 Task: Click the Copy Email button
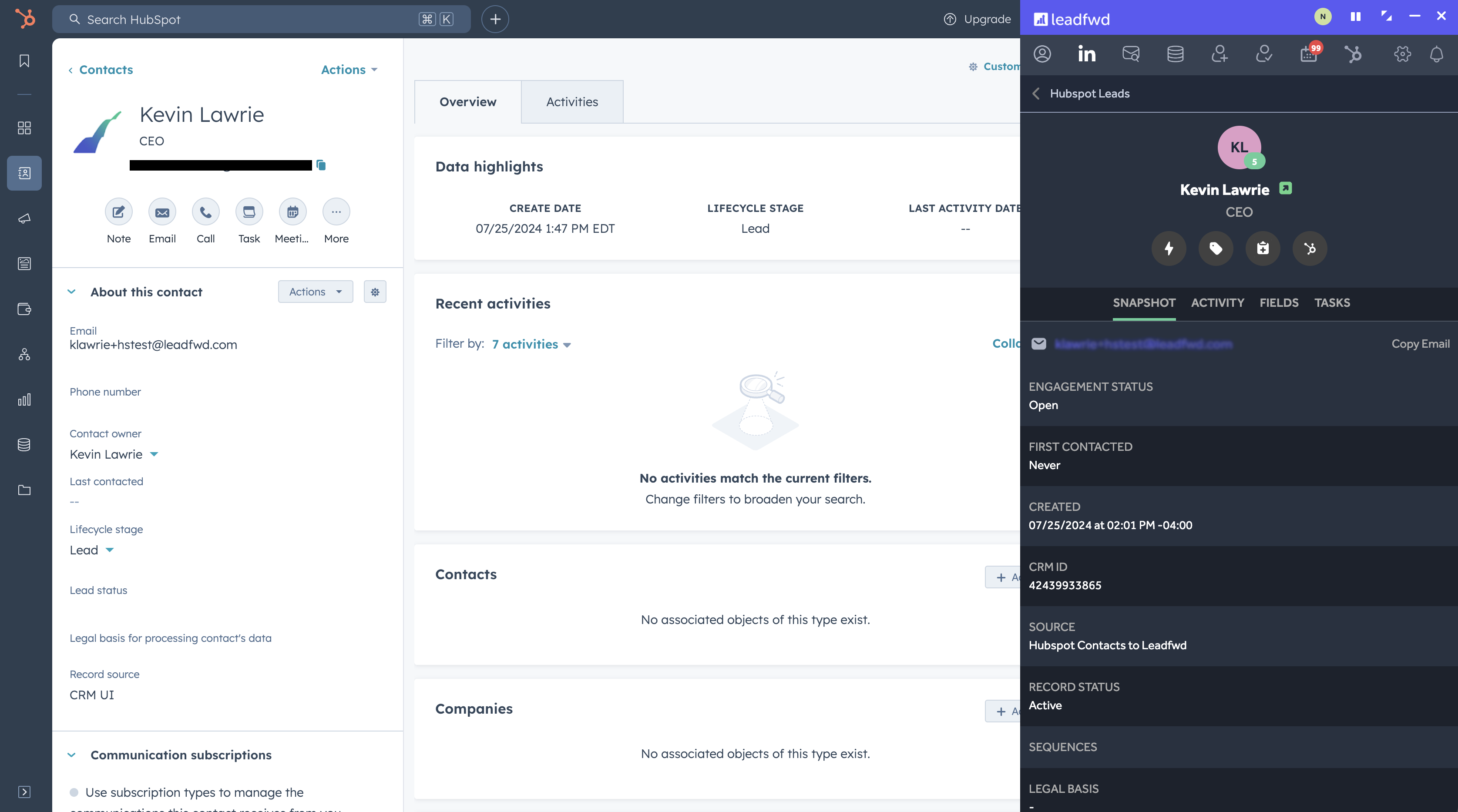click(1421, 344)
